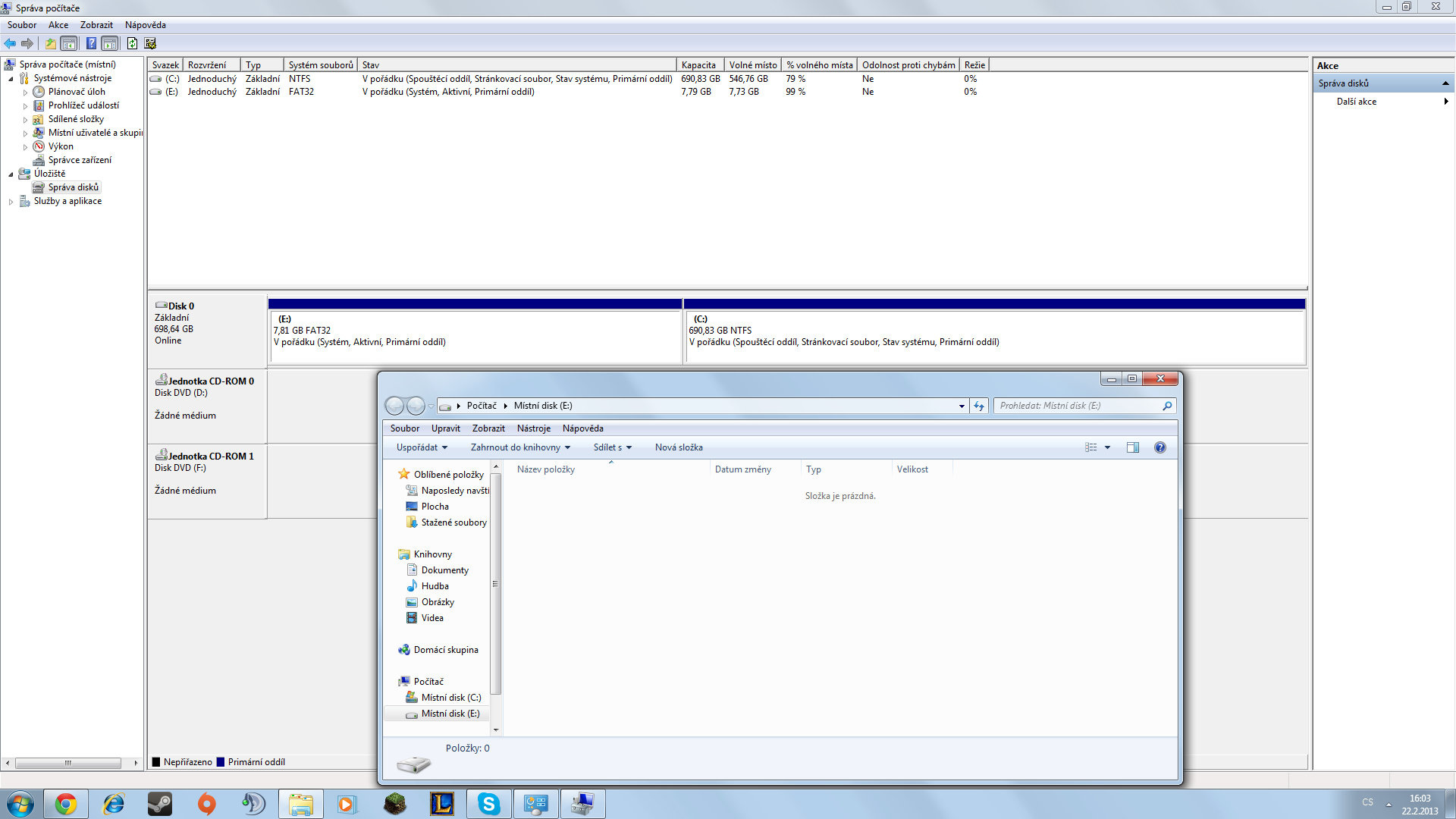Expand the Služby a aplikace tree node

[x=11, y=202]
